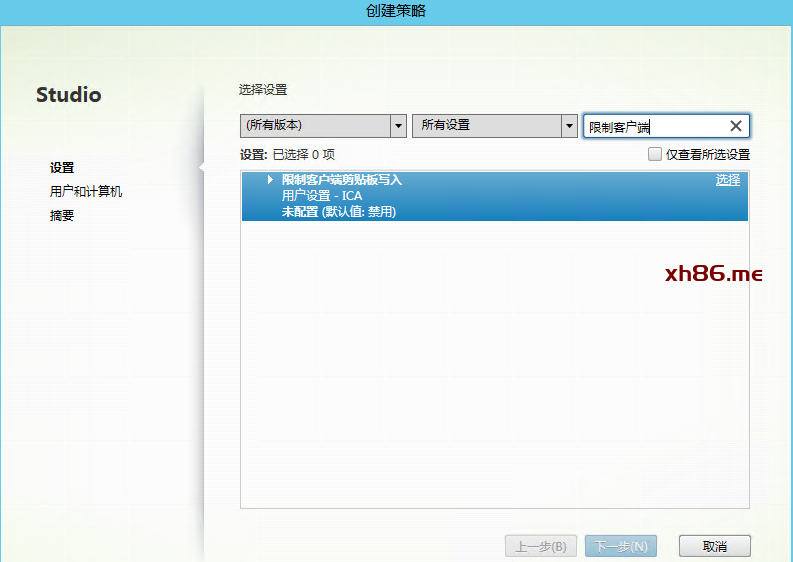Image resolution: width=793 pixels, height=562 pixels.
Task: Select the 限制客户端剪贴板写入 setting title
Action: tap(342, 180)
